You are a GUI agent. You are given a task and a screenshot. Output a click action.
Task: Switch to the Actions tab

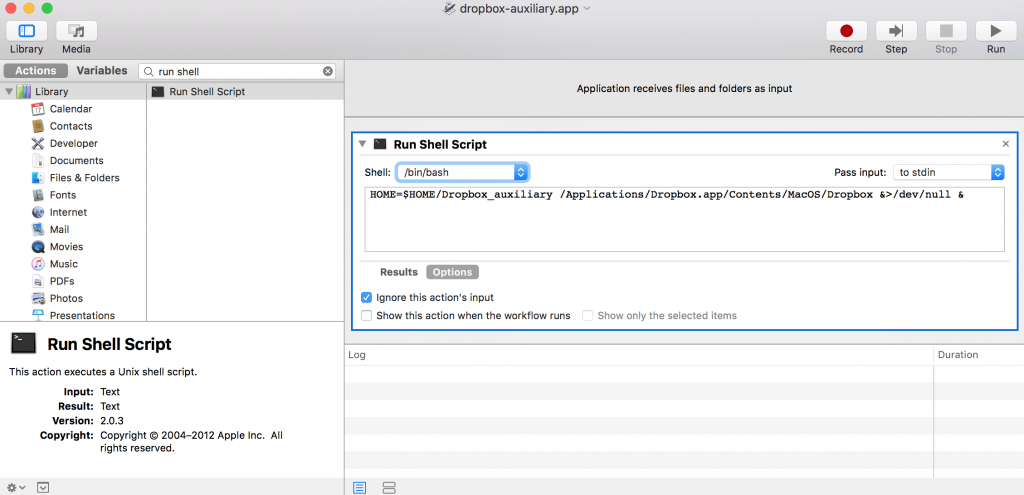tap(36, 71)
